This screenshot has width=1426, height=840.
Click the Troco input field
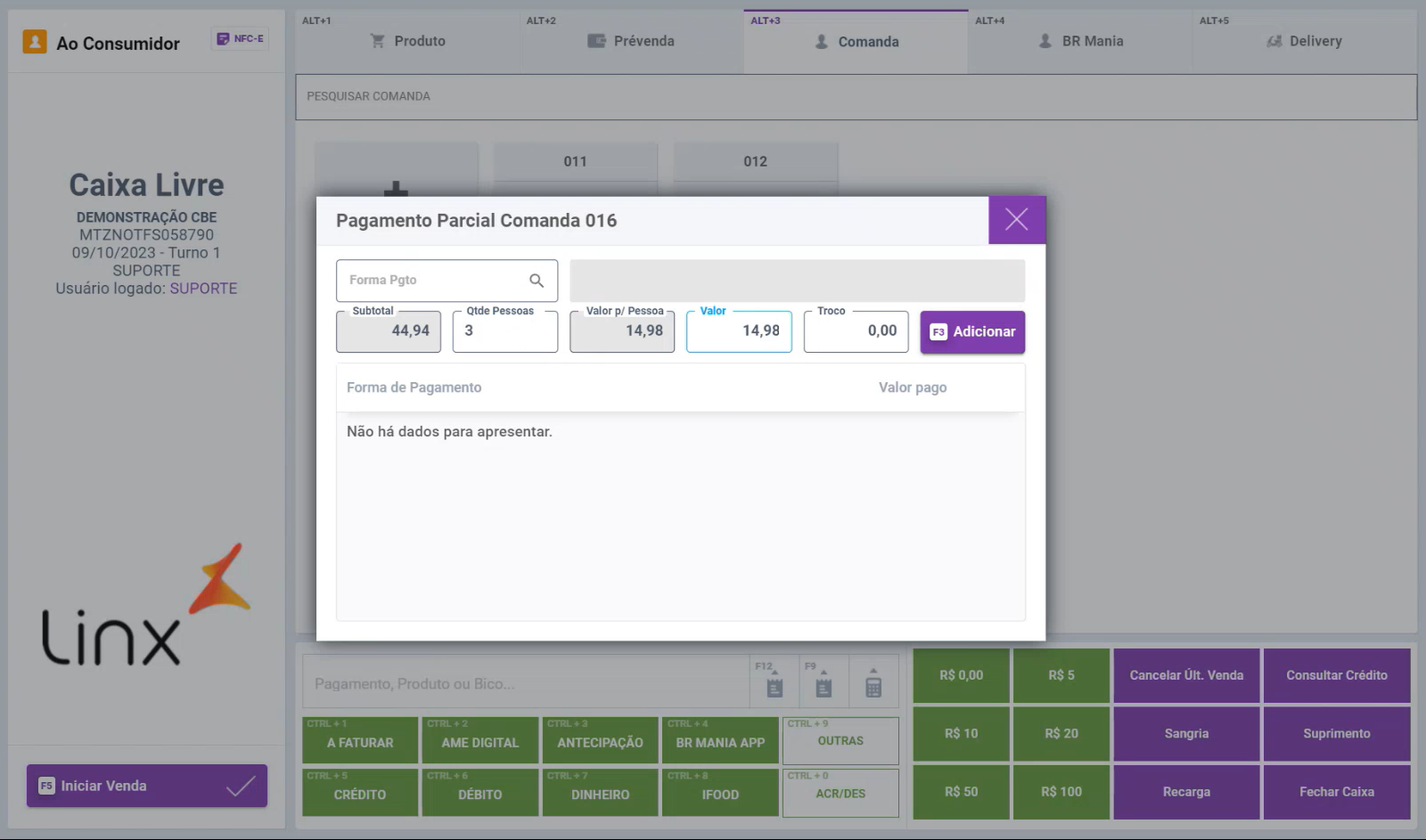[856, 331]
